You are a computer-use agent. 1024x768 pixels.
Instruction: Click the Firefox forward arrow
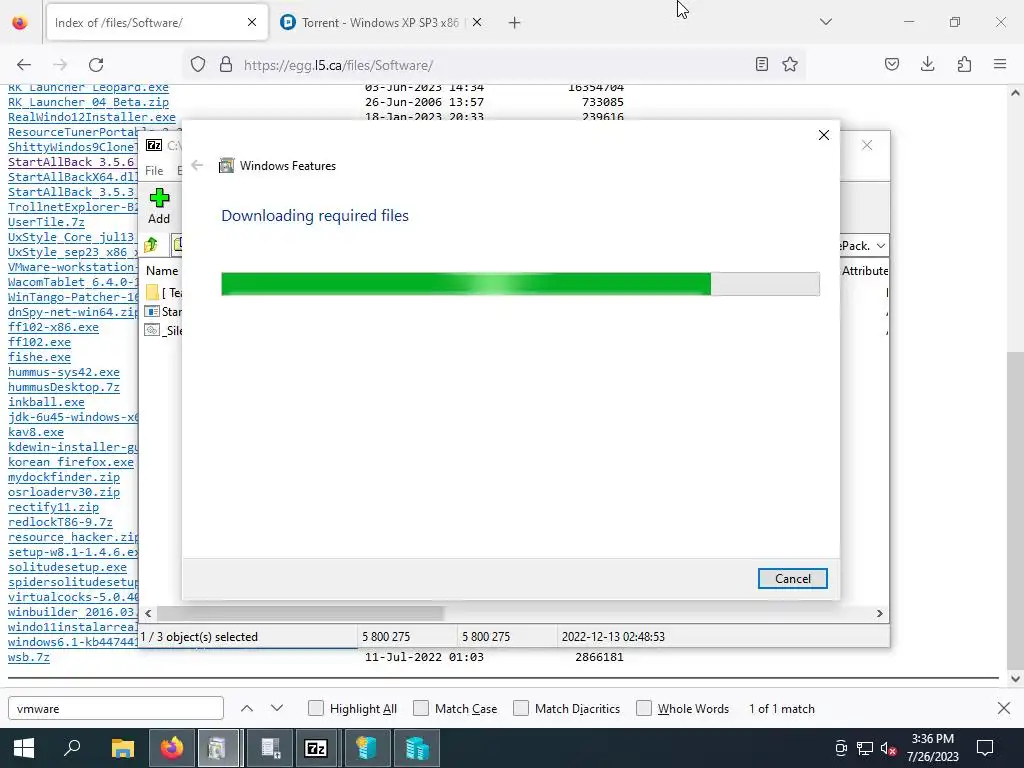pos(60,65)
